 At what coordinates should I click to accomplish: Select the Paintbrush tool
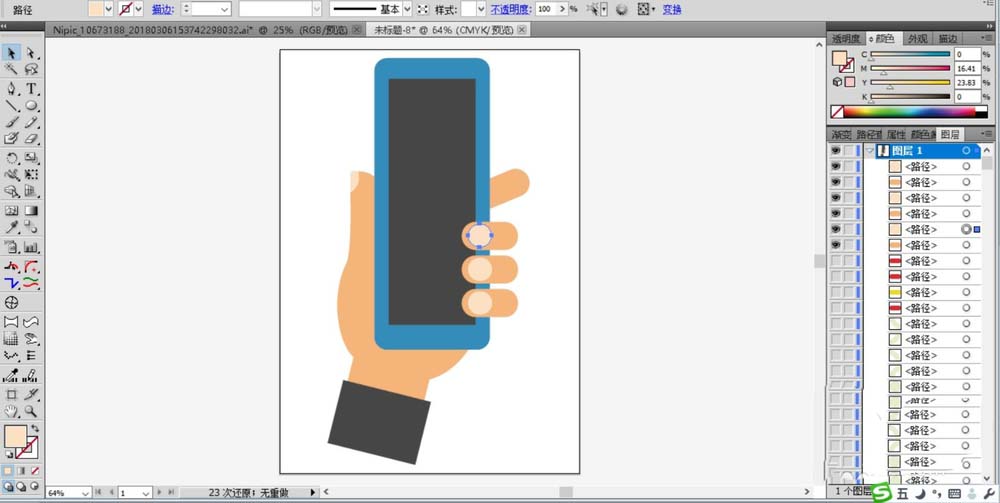click(x=11, y=122)
